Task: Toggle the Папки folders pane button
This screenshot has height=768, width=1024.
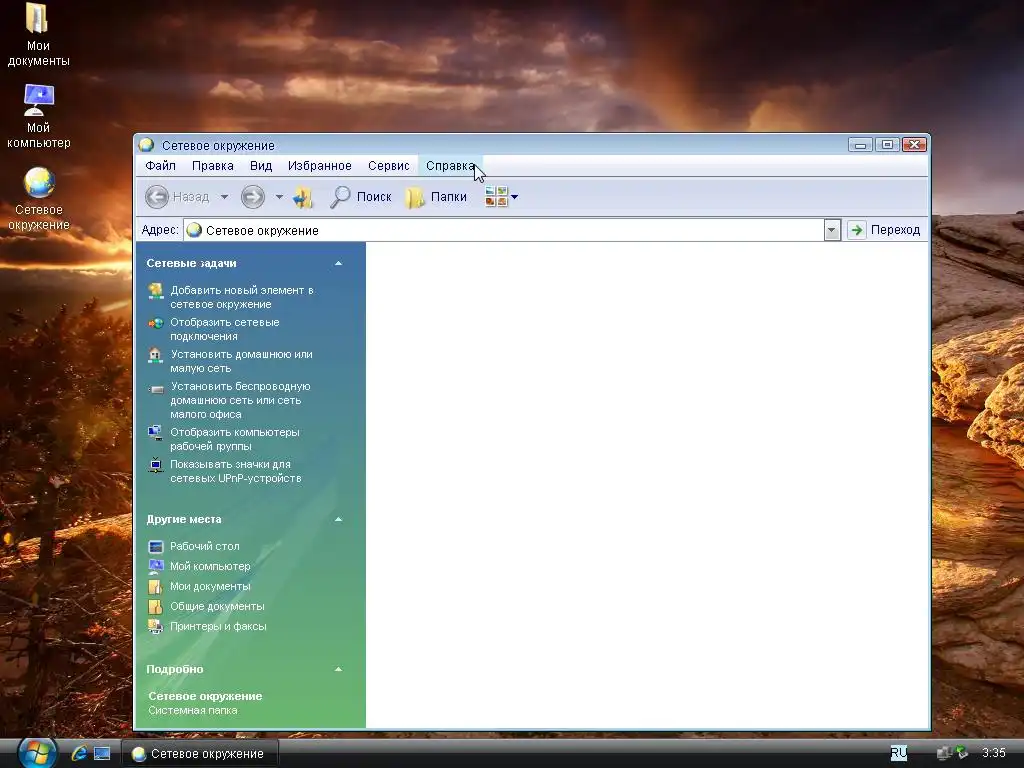Action: pyautogui.click(x=436, y=197)
